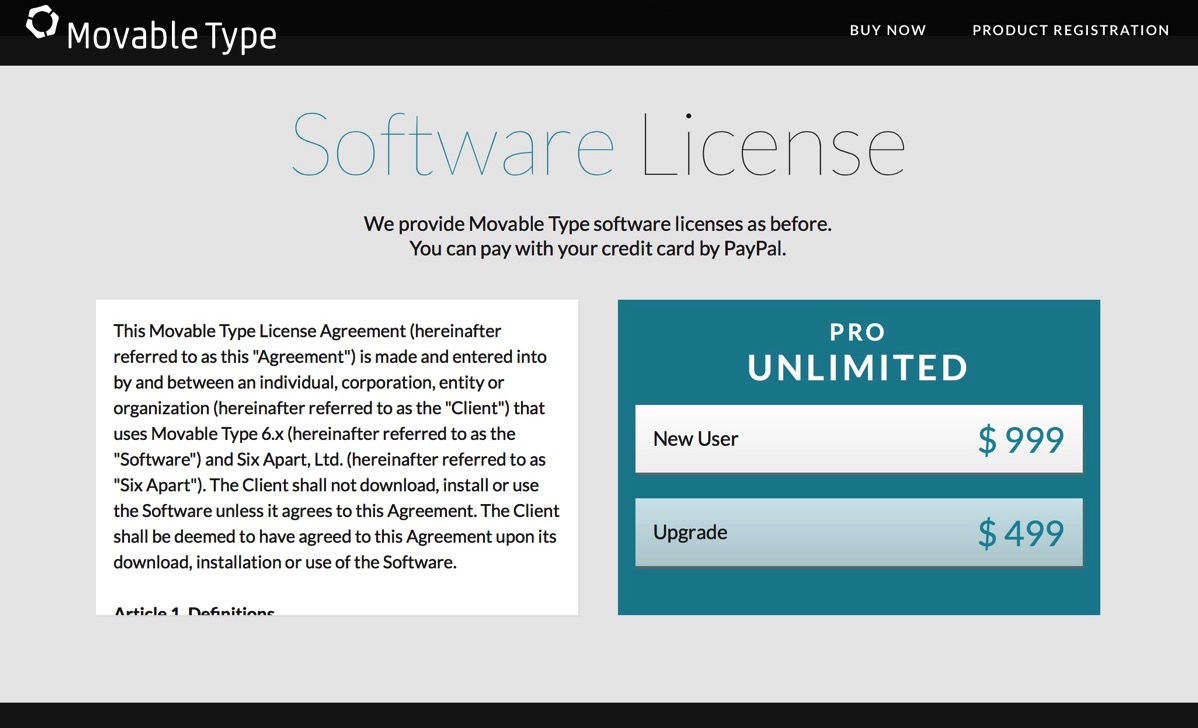Screen dimensions: 1198x728
Task: Click the 'Movable Type' wordmark in the header
Action: click(171, 36)
